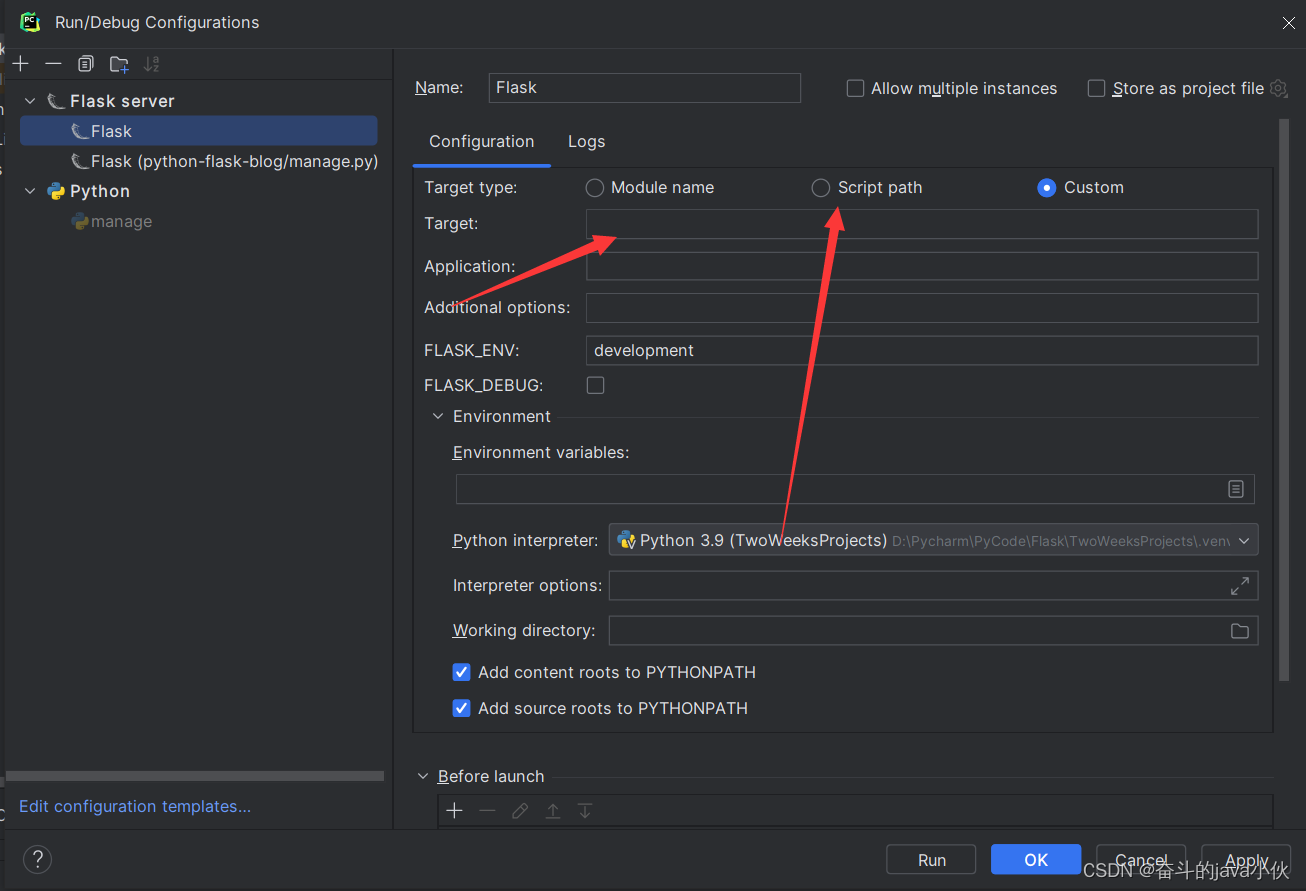The height and width of the screenshot is (891, 1306).
Task: Select Flask (python-flask-blog/manage.py) configuration
Action: pos(224,162)
